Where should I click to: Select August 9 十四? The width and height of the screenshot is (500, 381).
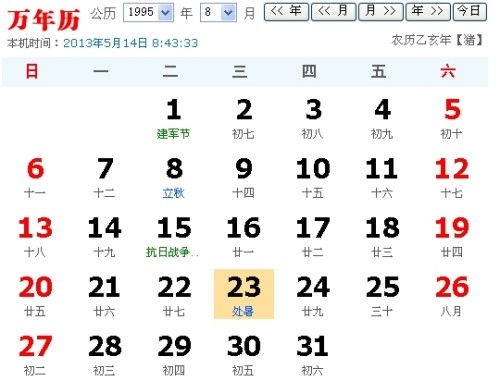point(244,178)
